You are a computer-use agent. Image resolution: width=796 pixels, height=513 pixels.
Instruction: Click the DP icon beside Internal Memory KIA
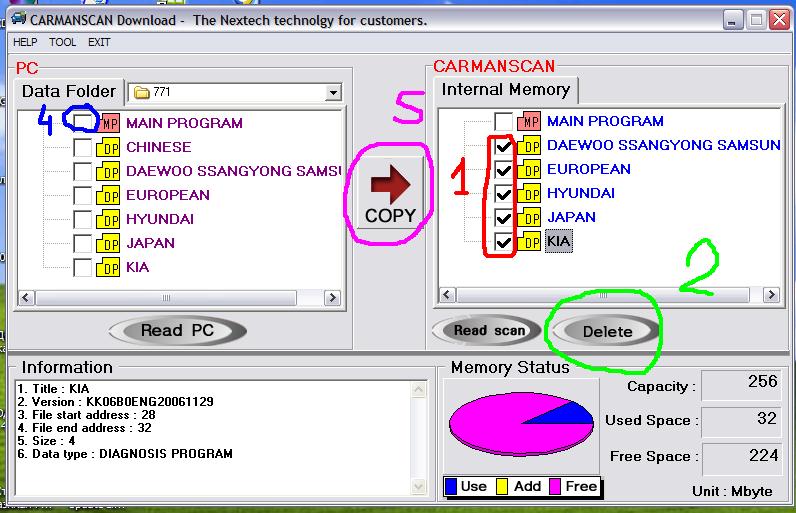point(529,242)
